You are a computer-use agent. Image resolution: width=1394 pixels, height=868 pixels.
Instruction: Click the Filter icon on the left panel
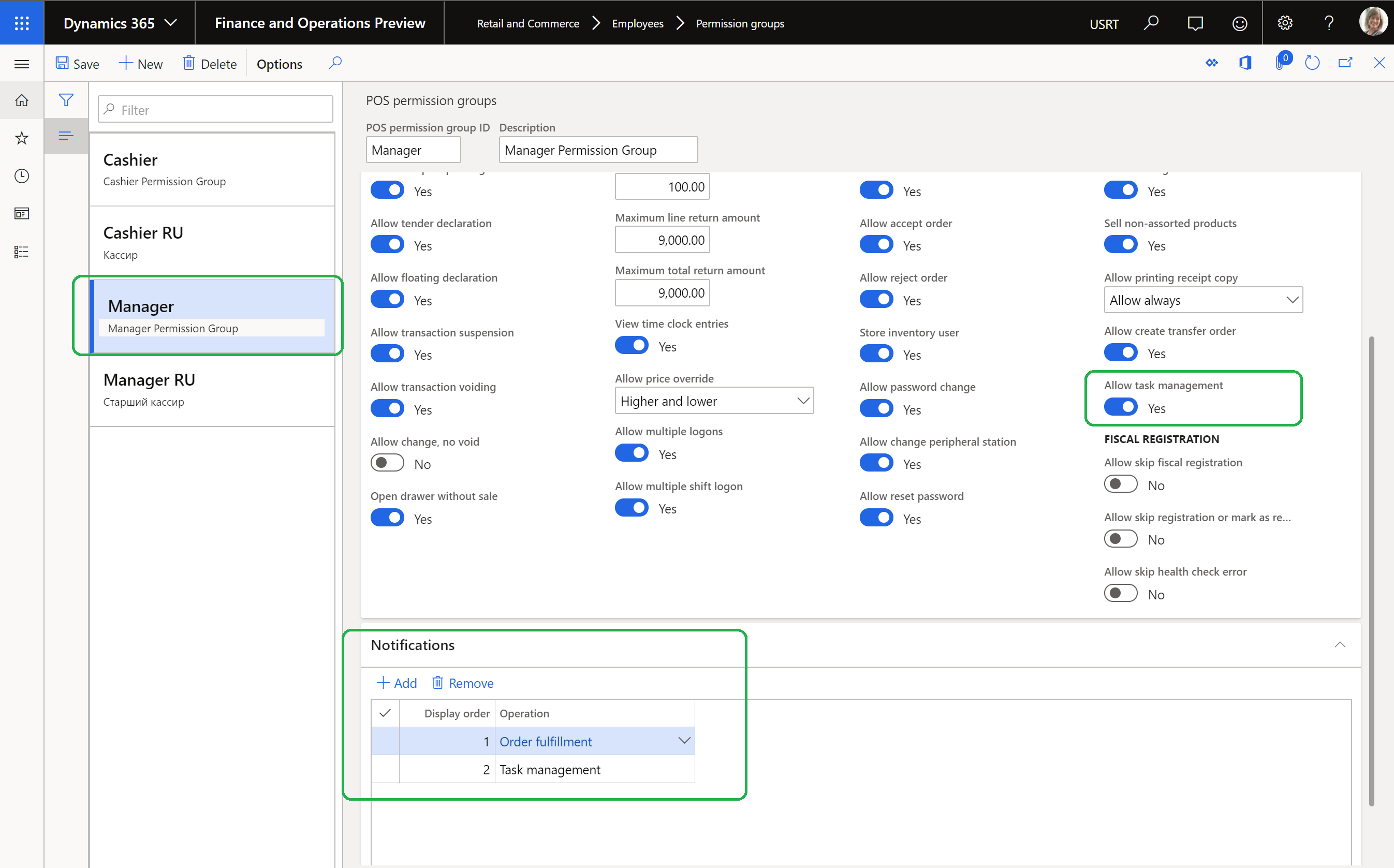(x=66, y=99)
